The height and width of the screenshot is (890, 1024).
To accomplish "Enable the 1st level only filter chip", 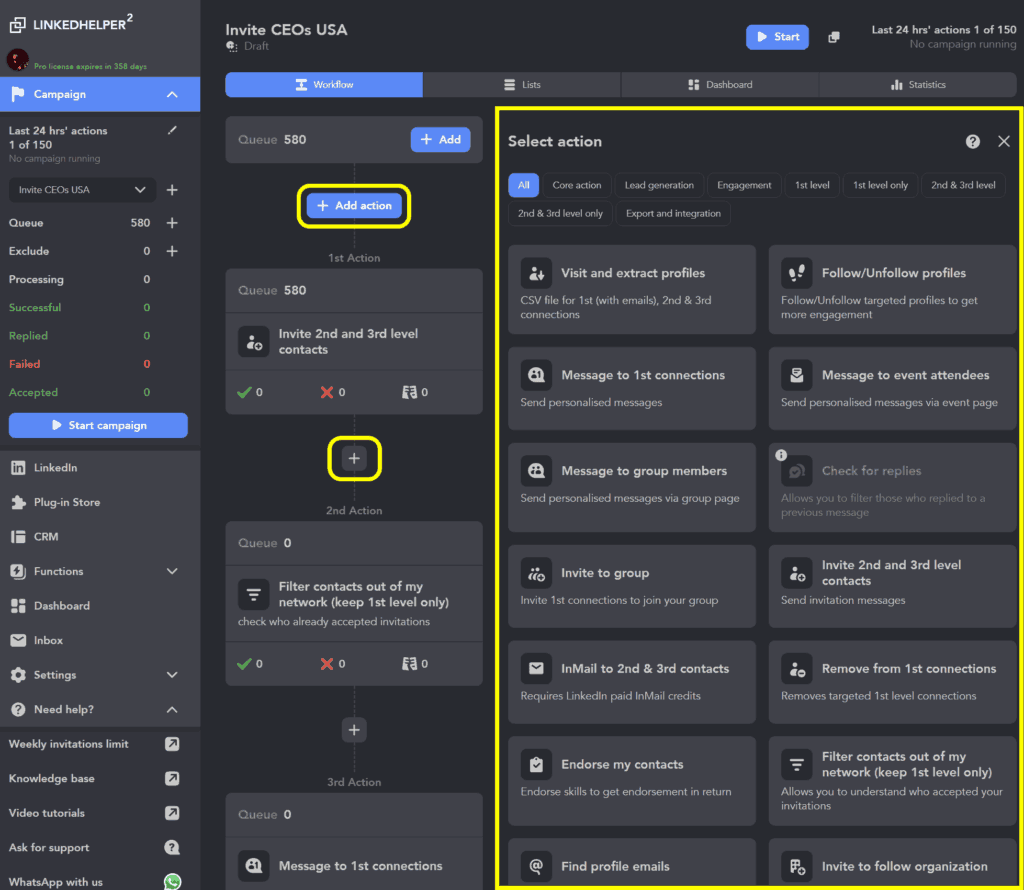I will (x=880, y=185).
